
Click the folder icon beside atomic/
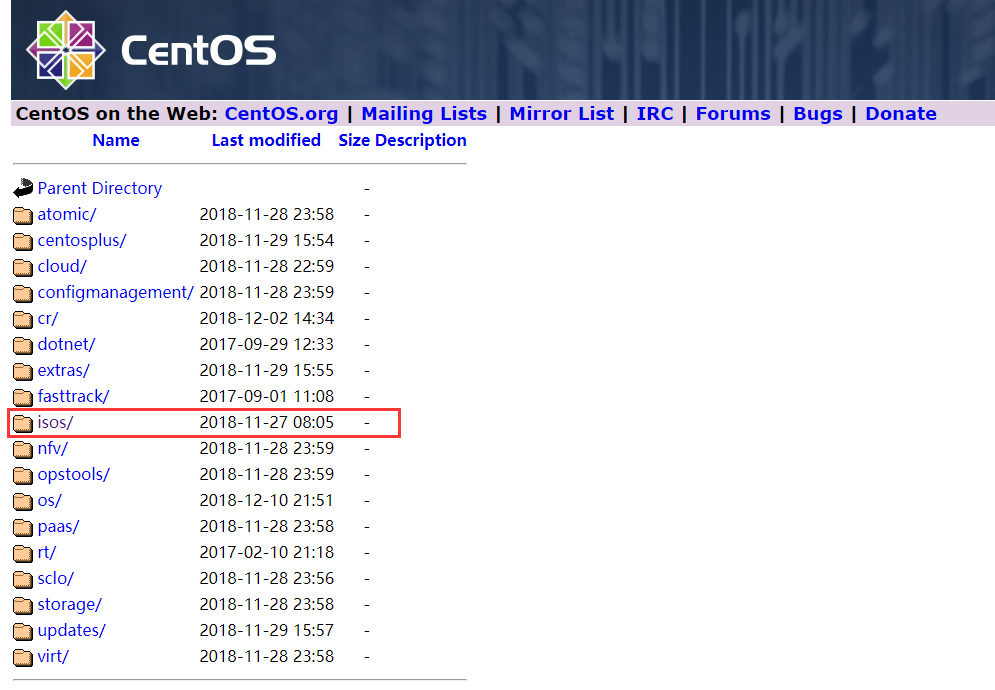click(x=23, y=215)
